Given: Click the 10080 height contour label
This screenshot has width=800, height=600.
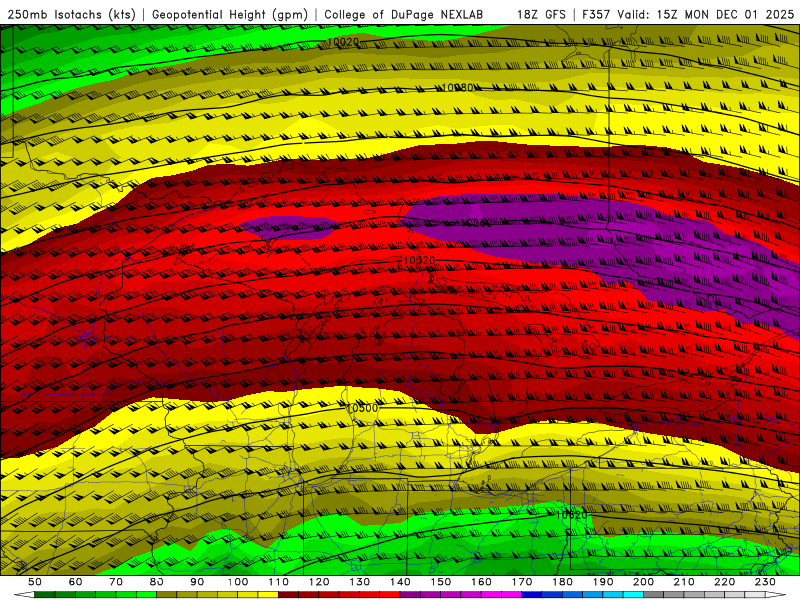Looking at the screenshot, I should (457, 88).
